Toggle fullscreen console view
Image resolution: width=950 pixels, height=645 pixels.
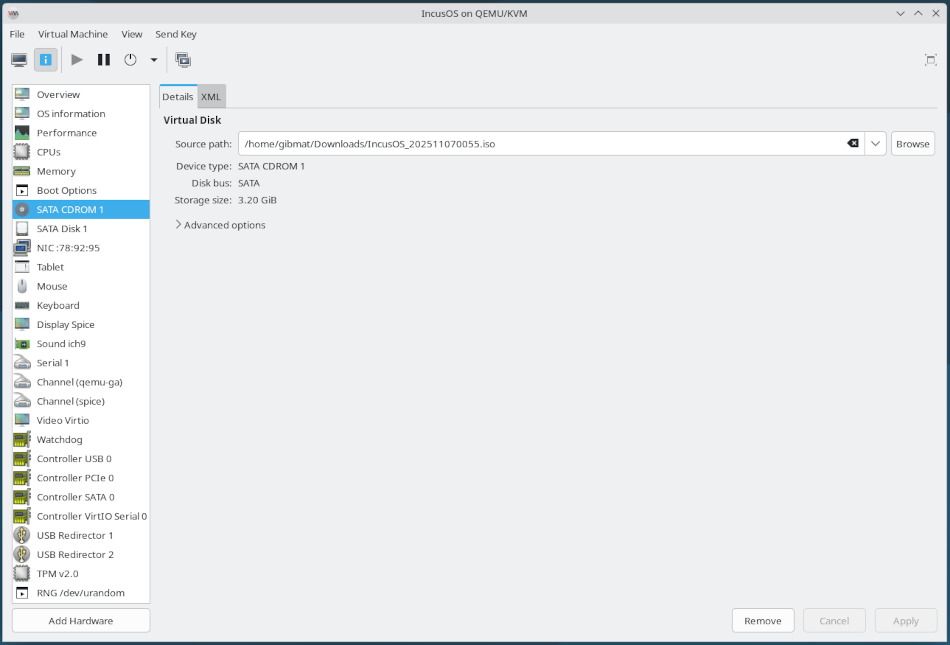pos(932,59)
